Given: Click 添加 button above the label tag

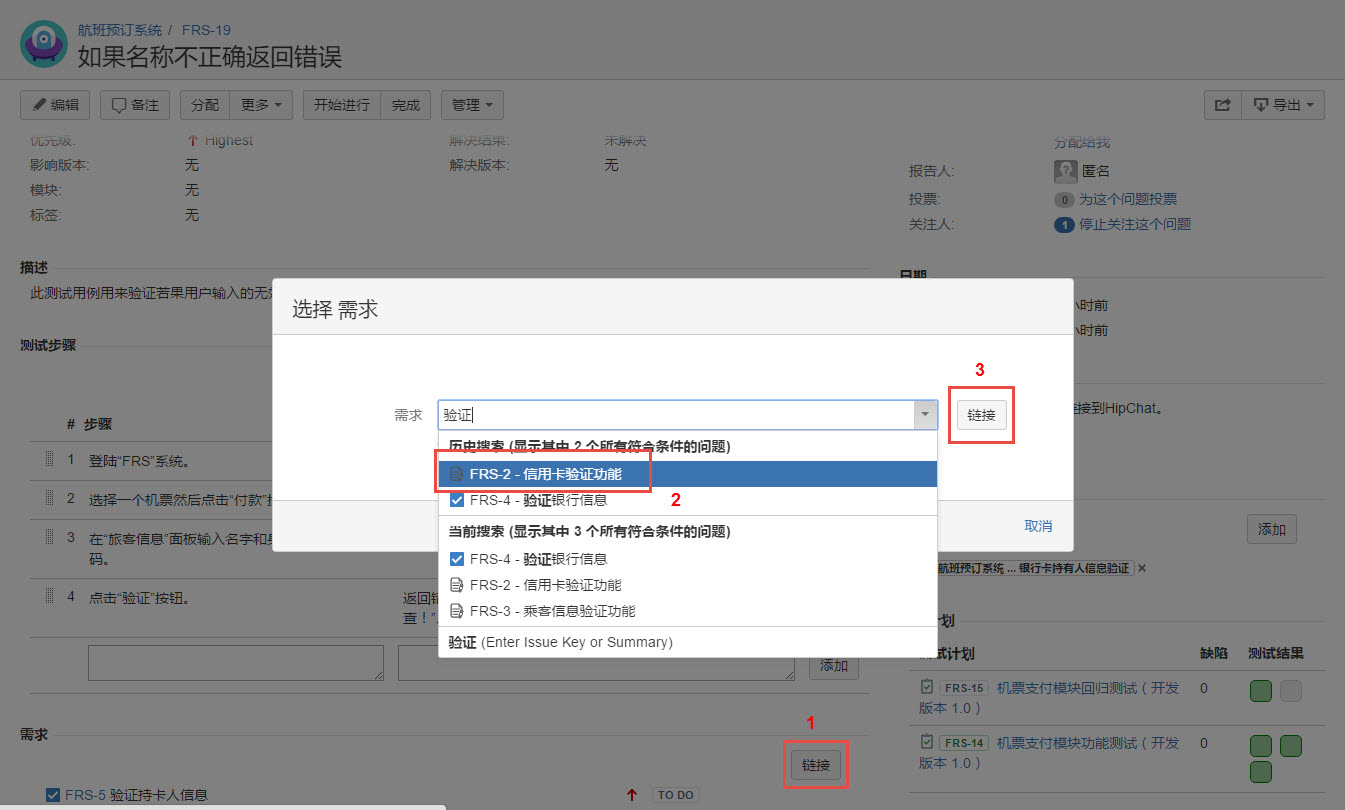Looking at the screenshot, I should 1272,529.
